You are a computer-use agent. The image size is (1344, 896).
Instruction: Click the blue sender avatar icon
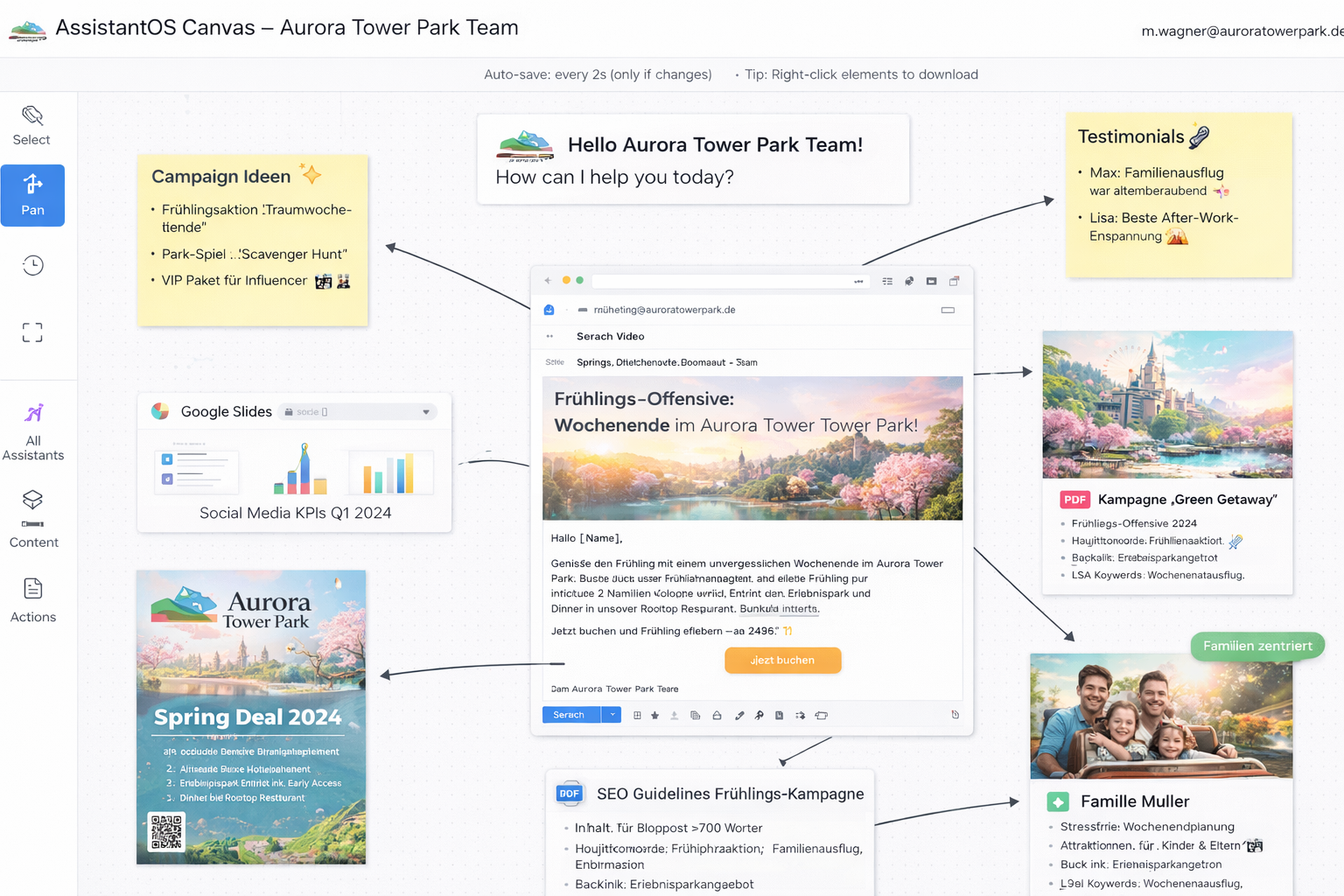tap(549, 310)
